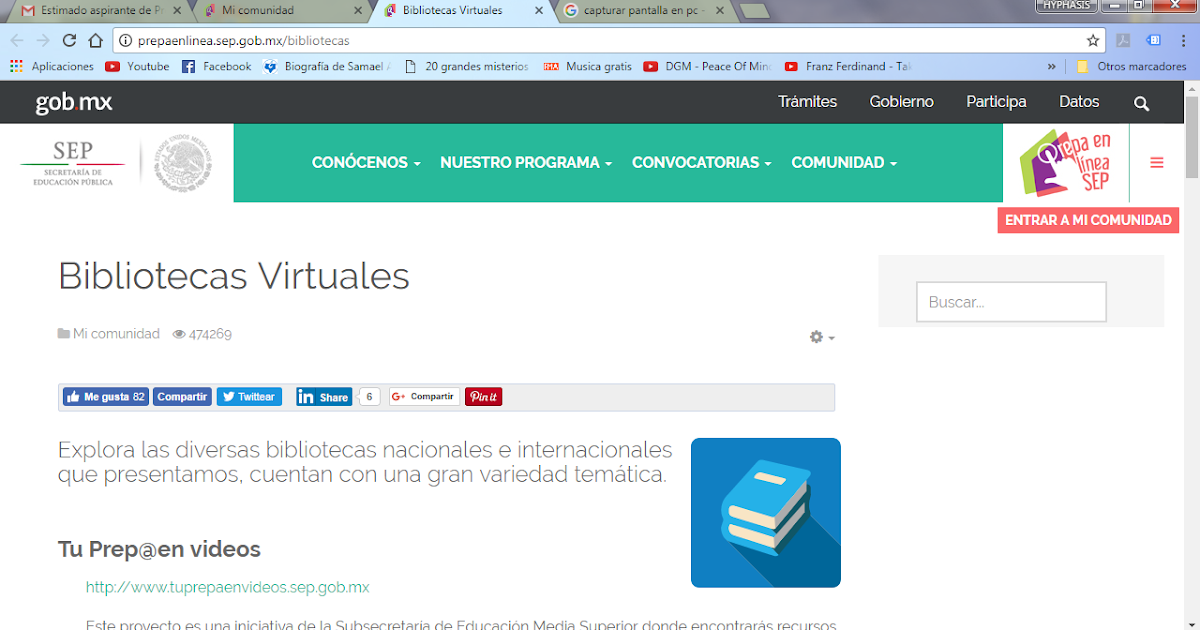Click inside the Buscar search field
This screenshot has height=630, width=1200.
[x=1010, y=301]
